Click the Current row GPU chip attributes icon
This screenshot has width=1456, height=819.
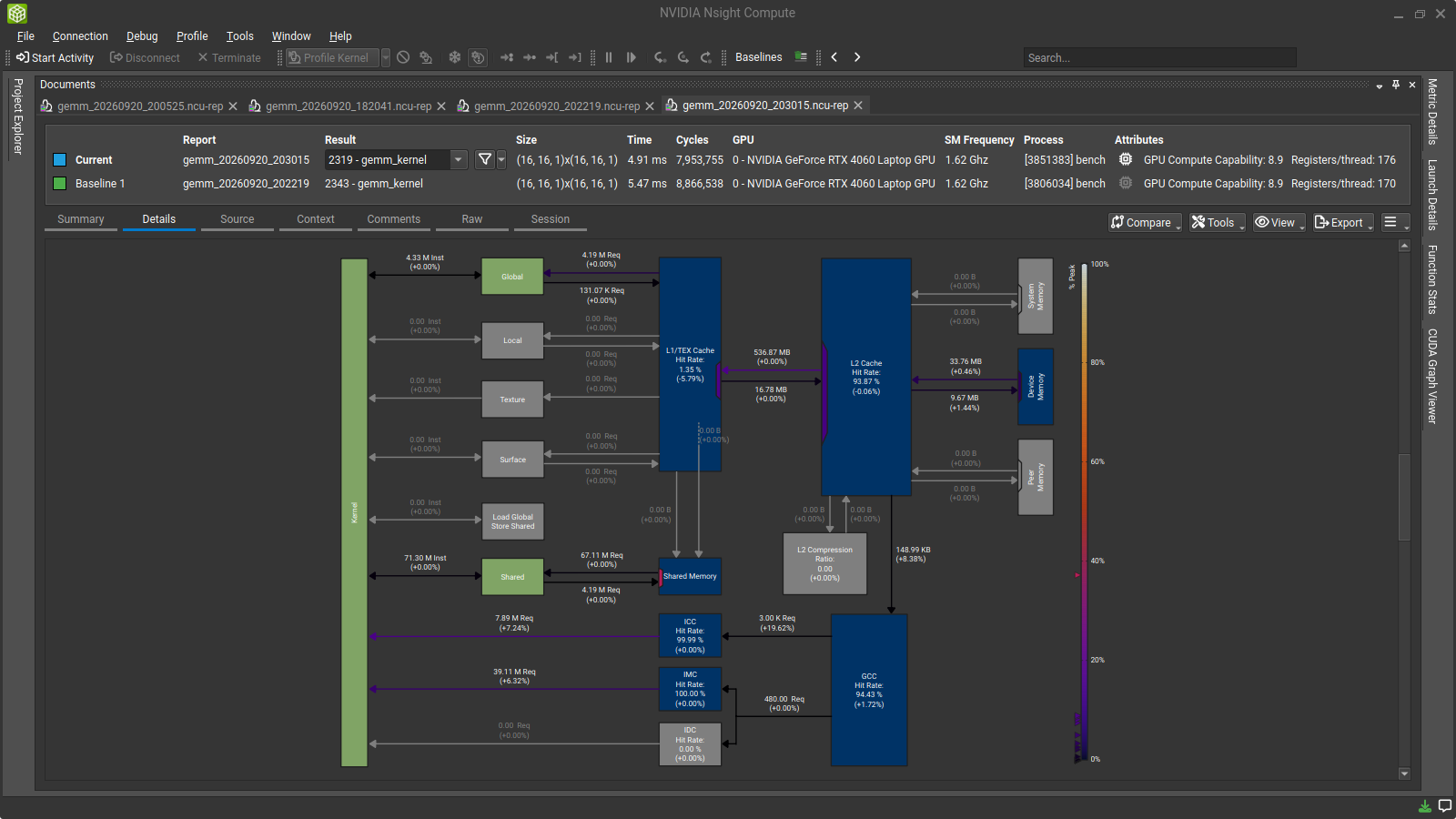tap(1126, 159)
